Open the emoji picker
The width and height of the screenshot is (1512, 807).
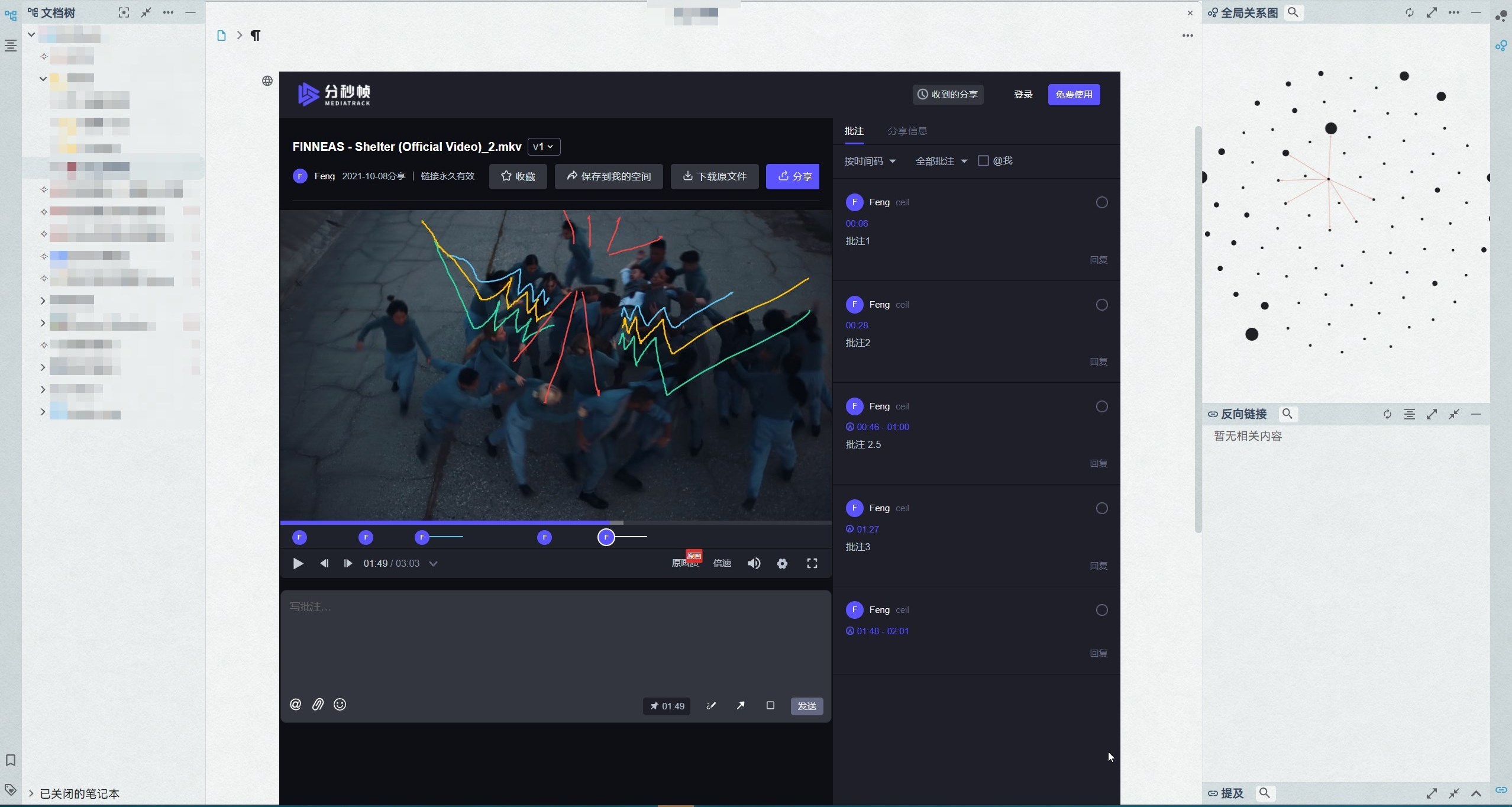coord(340,704)
